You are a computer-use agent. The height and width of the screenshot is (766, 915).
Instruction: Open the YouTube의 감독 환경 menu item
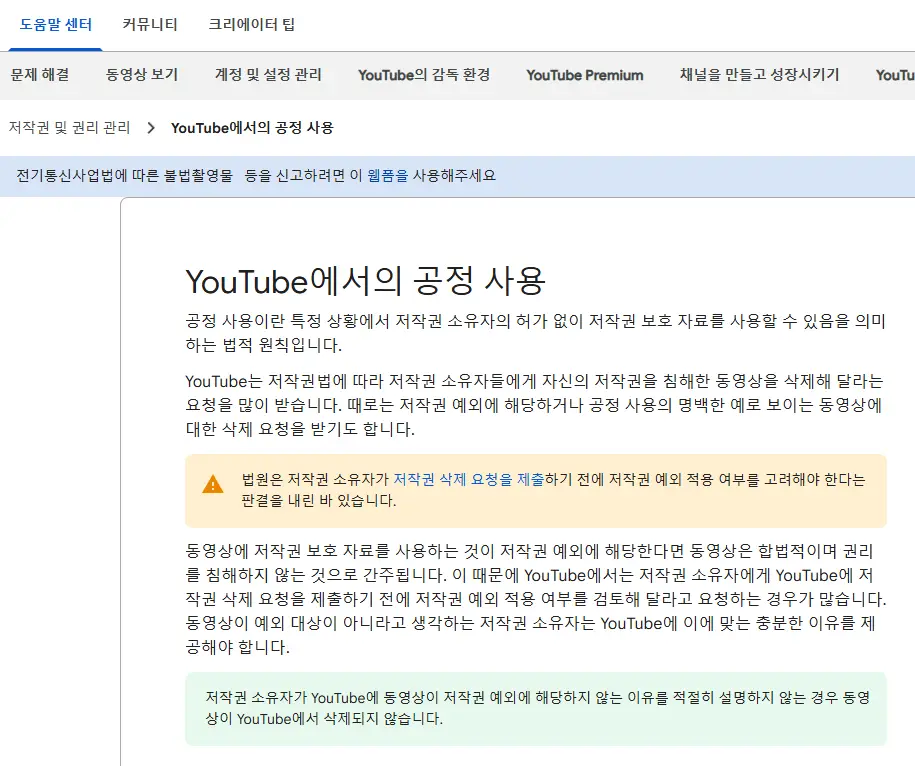(x=423, y=75)
